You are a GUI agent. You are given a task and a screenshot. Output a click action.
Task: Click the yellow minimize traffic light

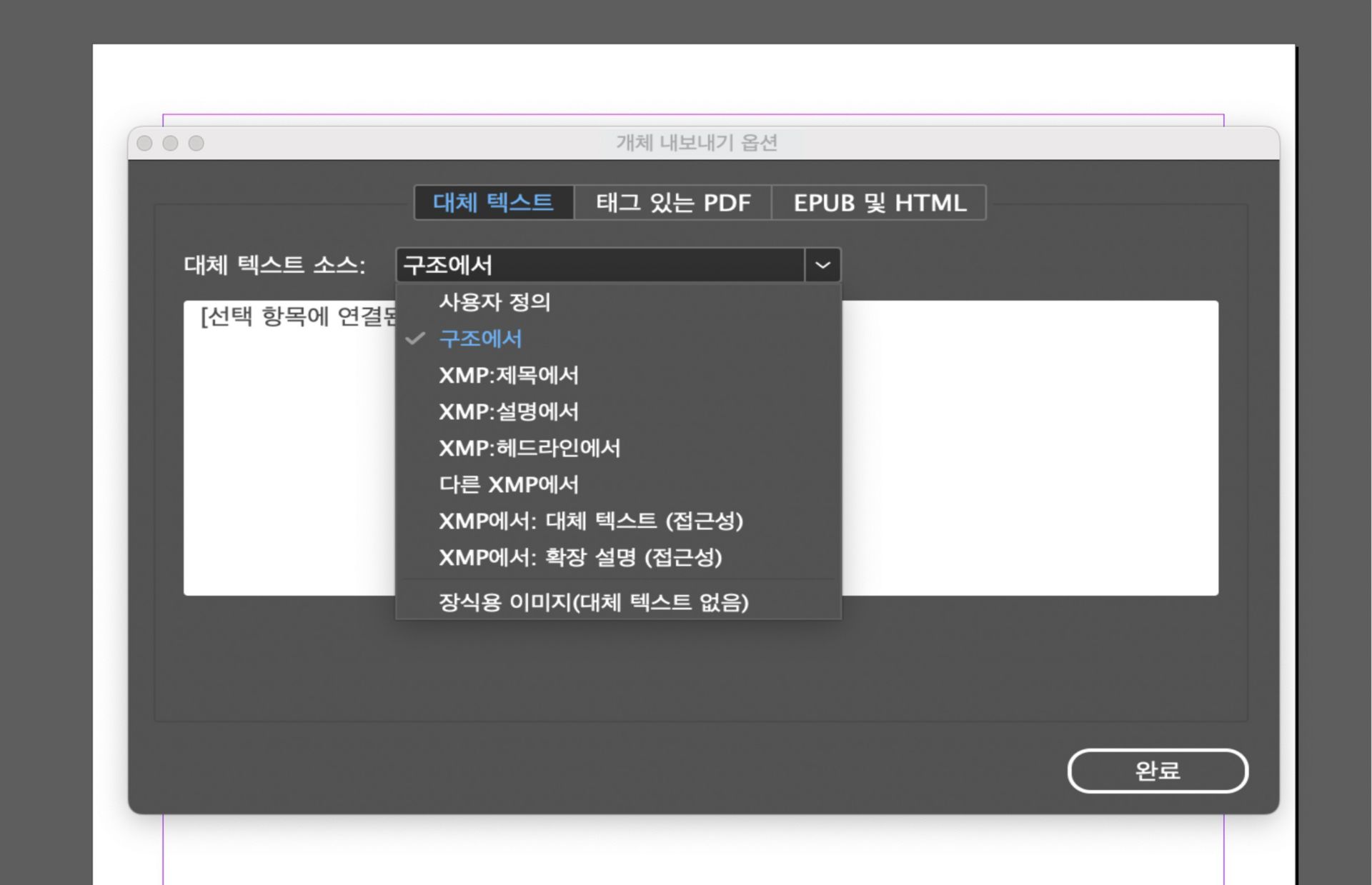pos(171,143)
